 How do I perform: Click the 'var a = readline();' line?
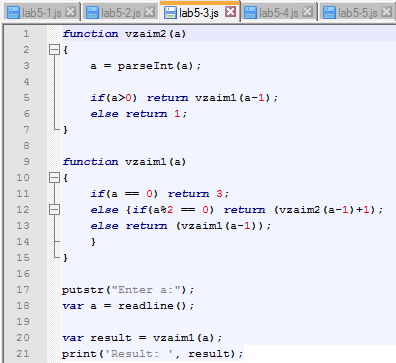(x=128, y=306)
